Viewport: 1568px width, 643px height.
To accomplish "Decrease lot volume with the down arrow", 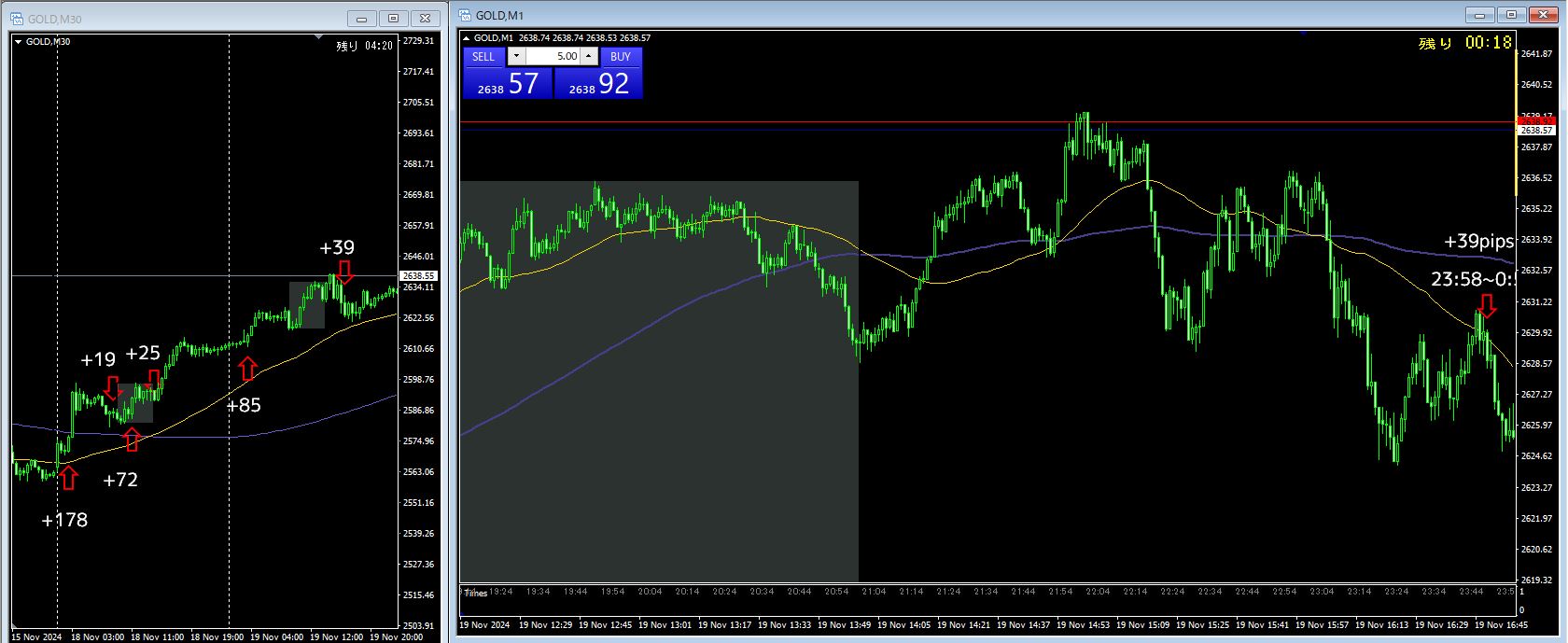I will [x=516, y=56].
